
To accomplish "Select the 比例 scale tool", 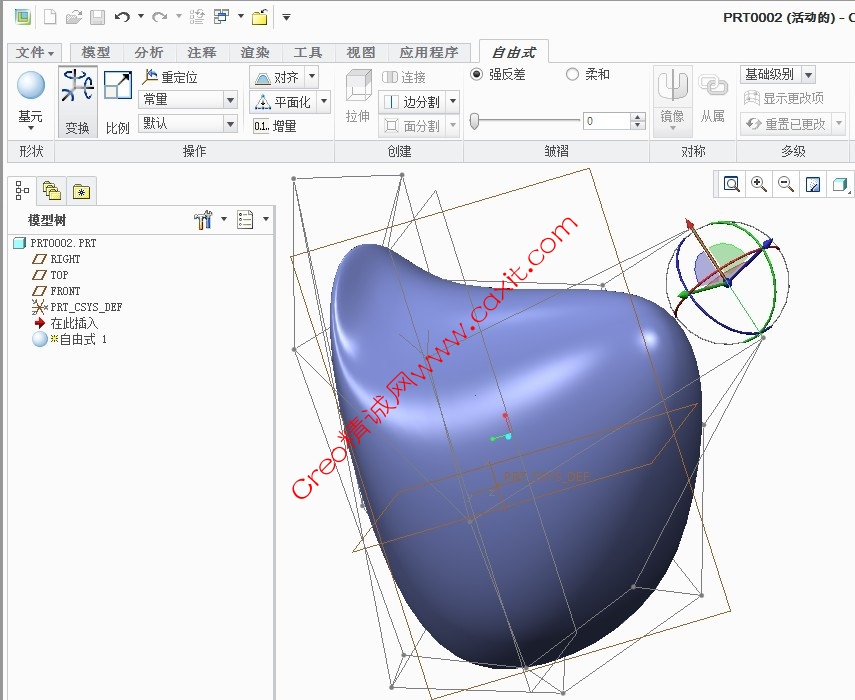I will pyautogui.click(x=118, y=101).
